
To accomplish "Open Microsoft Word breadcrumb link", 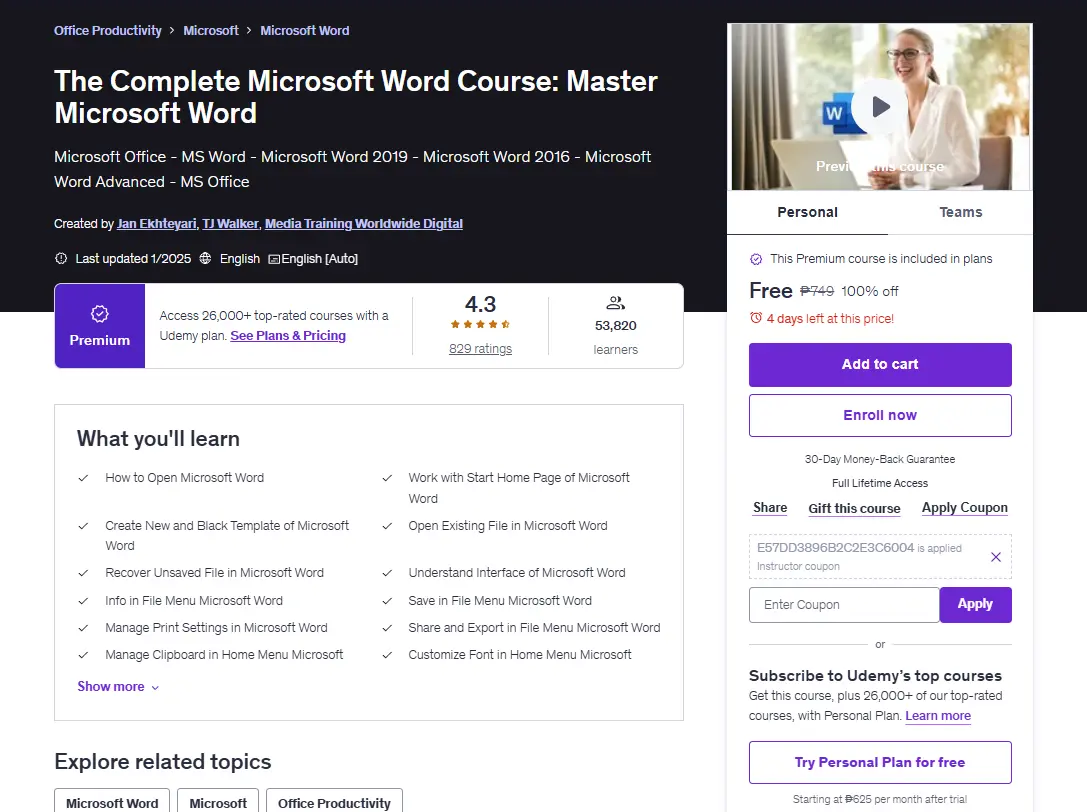I will tap(304, 31).
